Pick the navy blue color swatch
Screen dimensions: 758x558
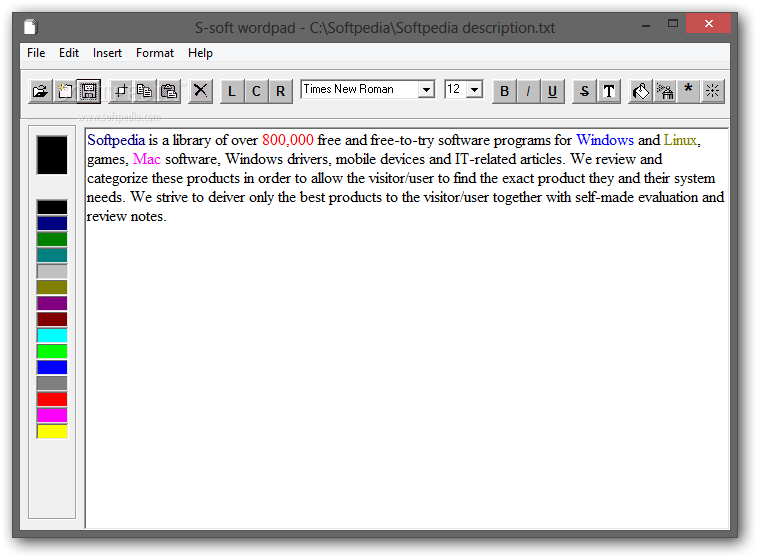click(52, 223)
